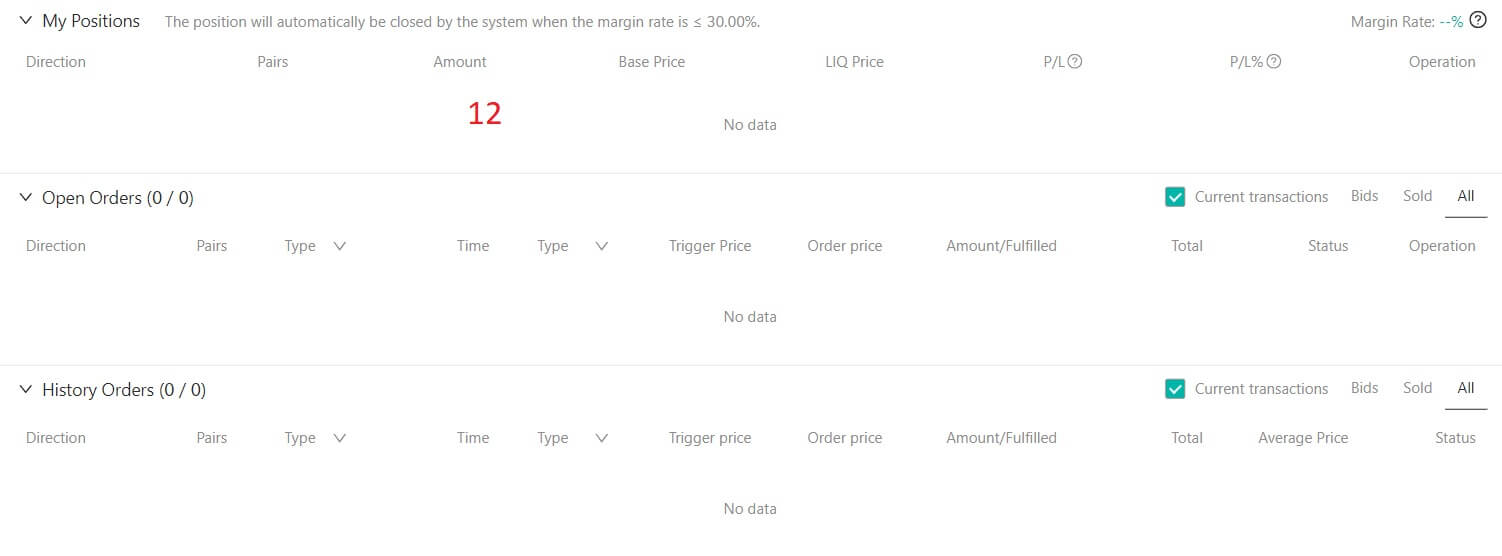Select All tab in History Orders
The height and width of the screenshot is (556, 1502).
coord(1466,388)
